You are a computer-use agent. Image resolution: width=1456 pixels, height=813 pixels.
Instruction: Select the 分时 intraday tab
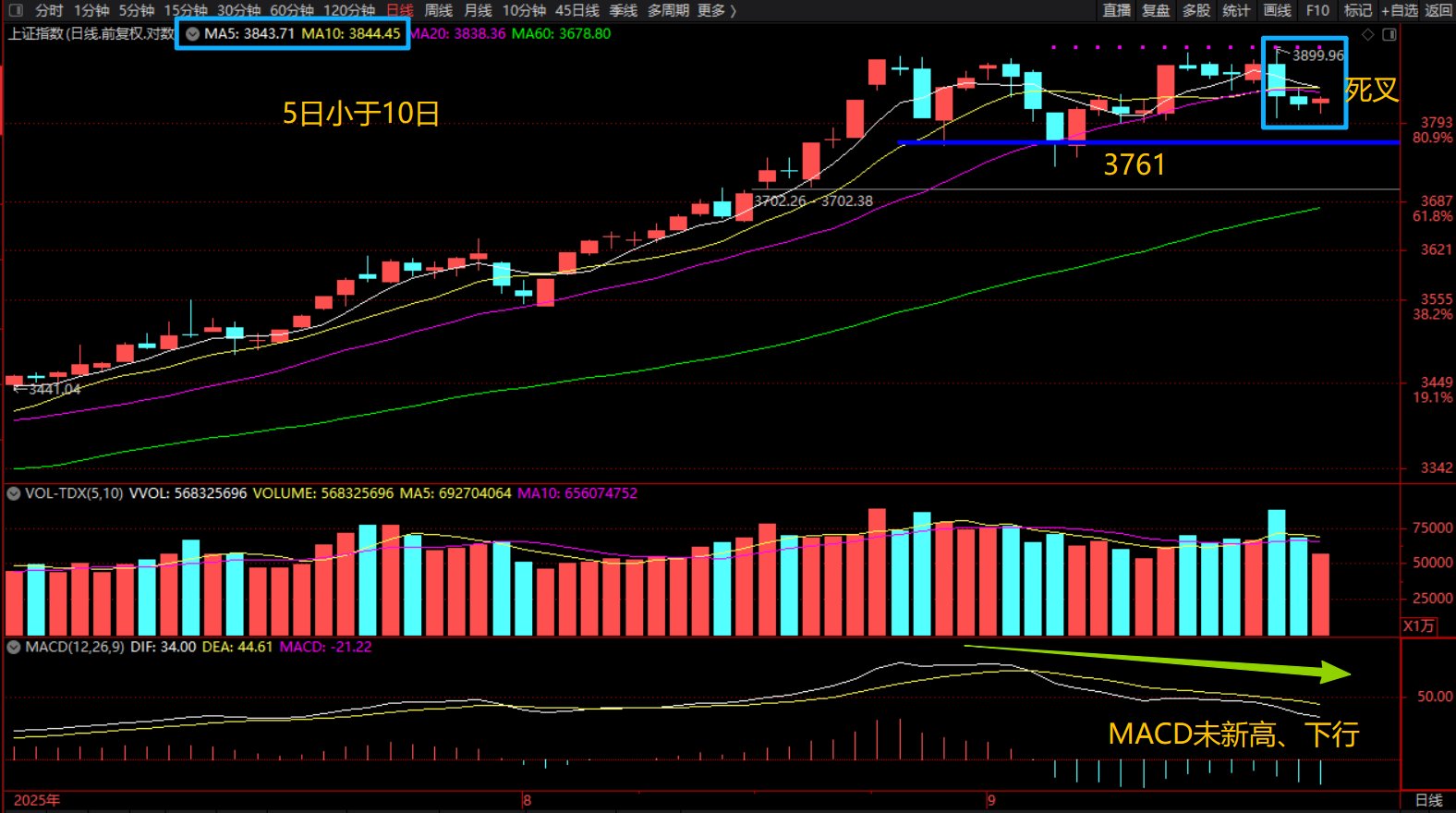pos(49,10)
